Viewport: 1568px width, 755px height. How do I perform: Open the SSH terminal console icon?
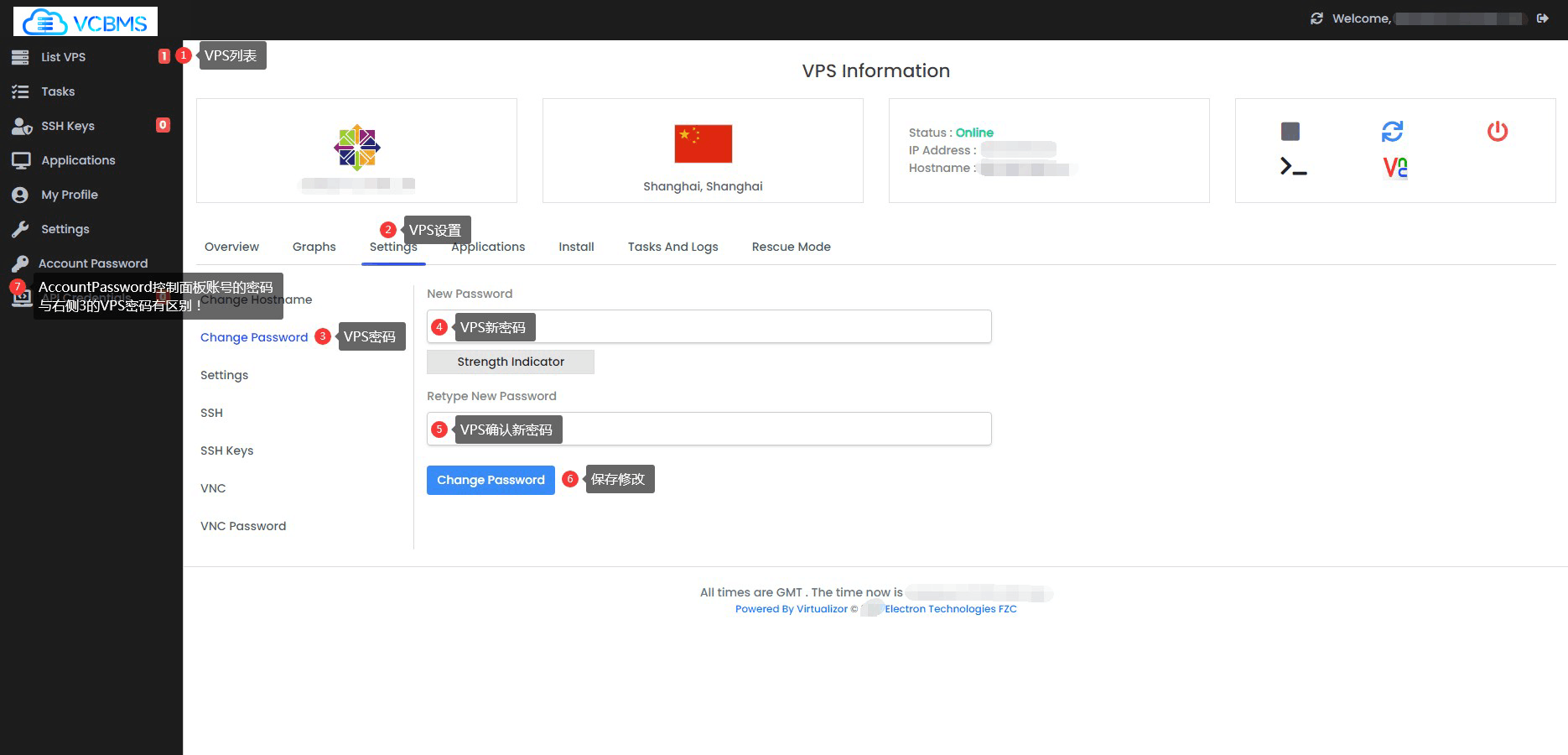click(1293, 167)
